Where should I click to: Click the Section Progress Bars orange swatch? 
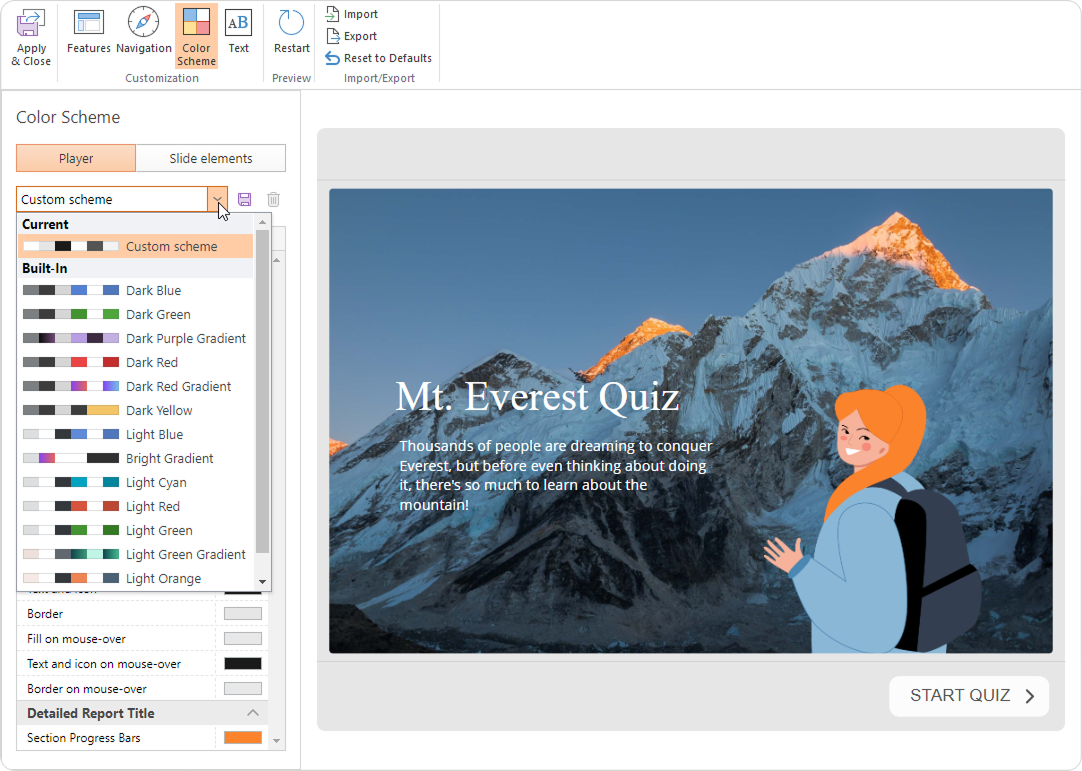point(243,738)
